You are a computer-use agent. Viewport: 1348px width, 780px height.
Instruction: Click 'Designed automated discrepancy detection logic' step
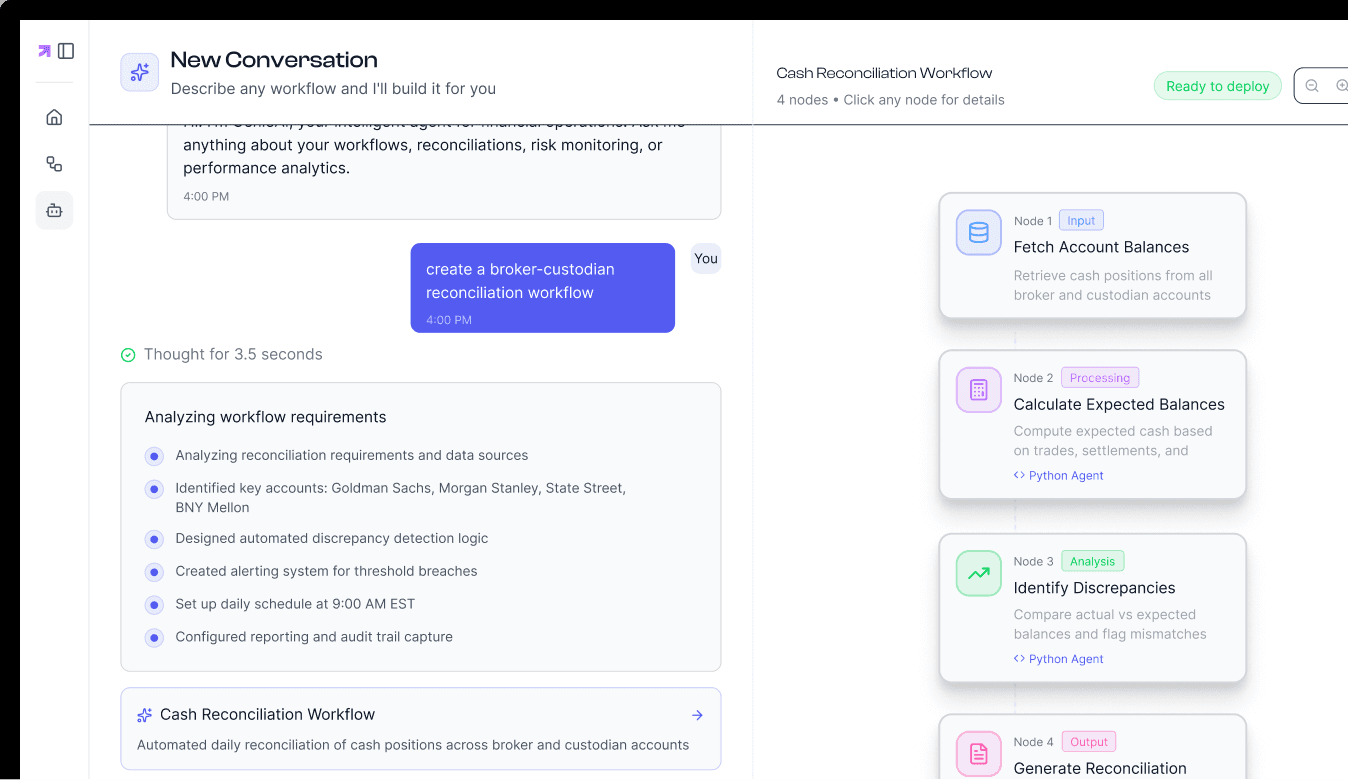331,538
